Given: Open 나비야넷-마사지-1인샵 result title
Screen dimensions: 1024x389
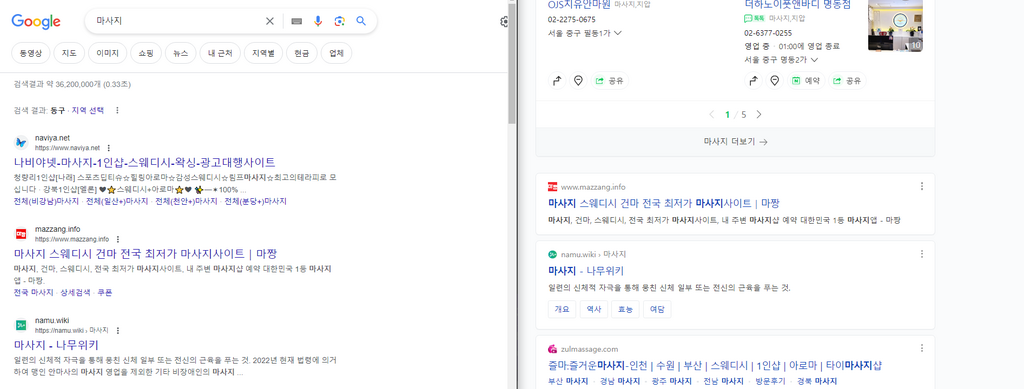Looking at the screenshot, I should pyautogui.click(x=144, y=163).
